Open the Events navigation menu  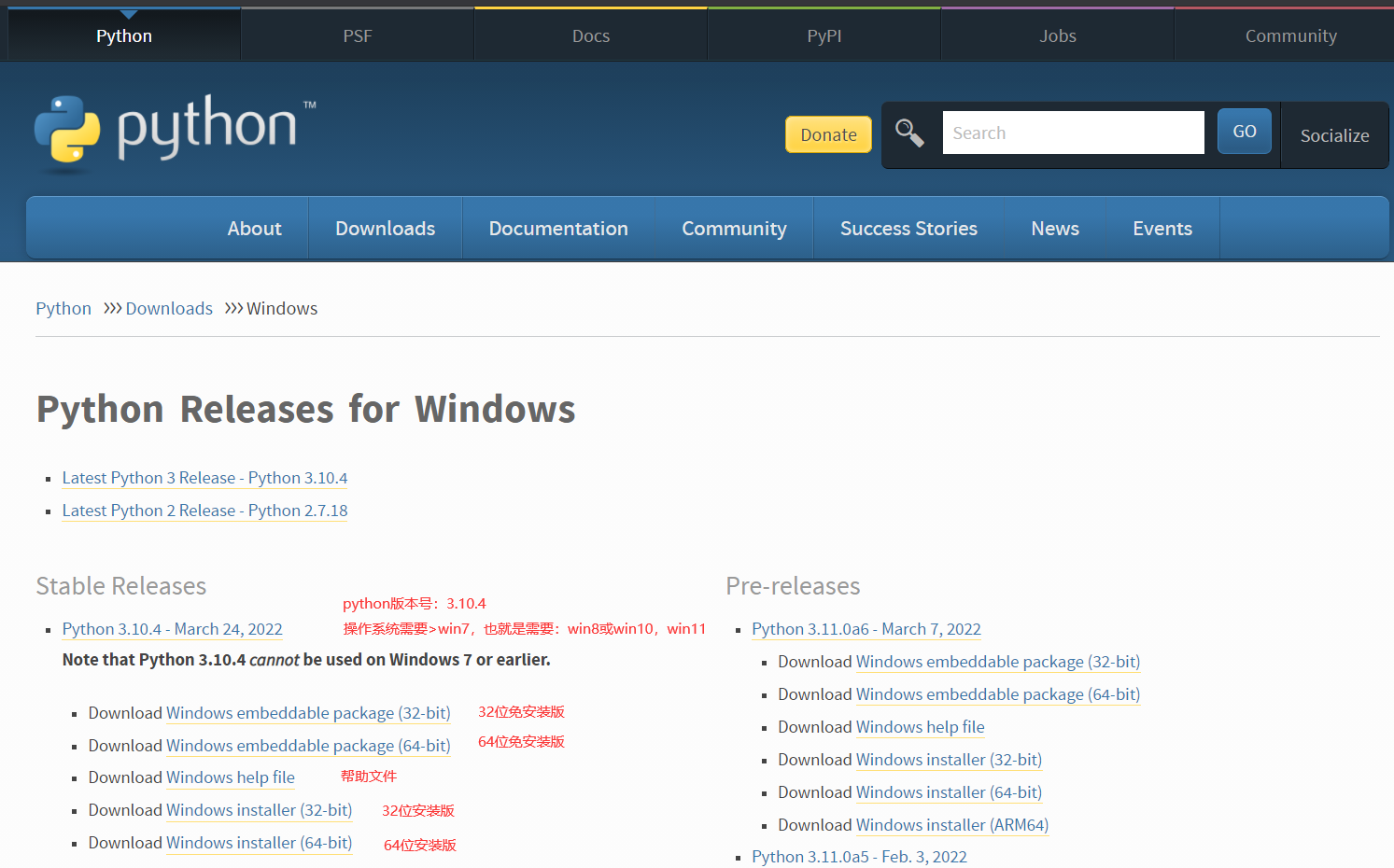[x=1162, y=229]
